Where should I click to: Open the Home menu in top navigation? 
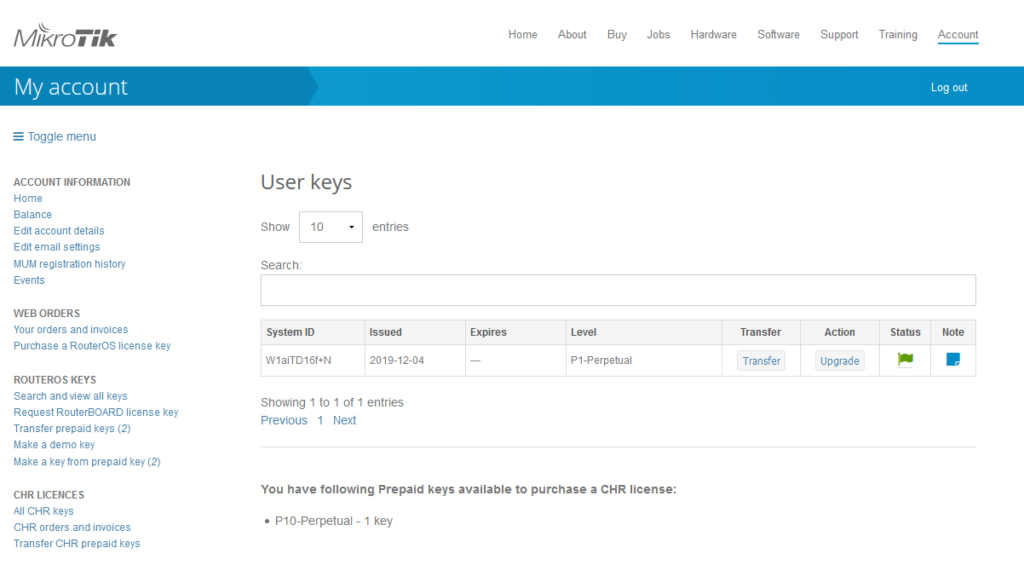tap(522, 35)
